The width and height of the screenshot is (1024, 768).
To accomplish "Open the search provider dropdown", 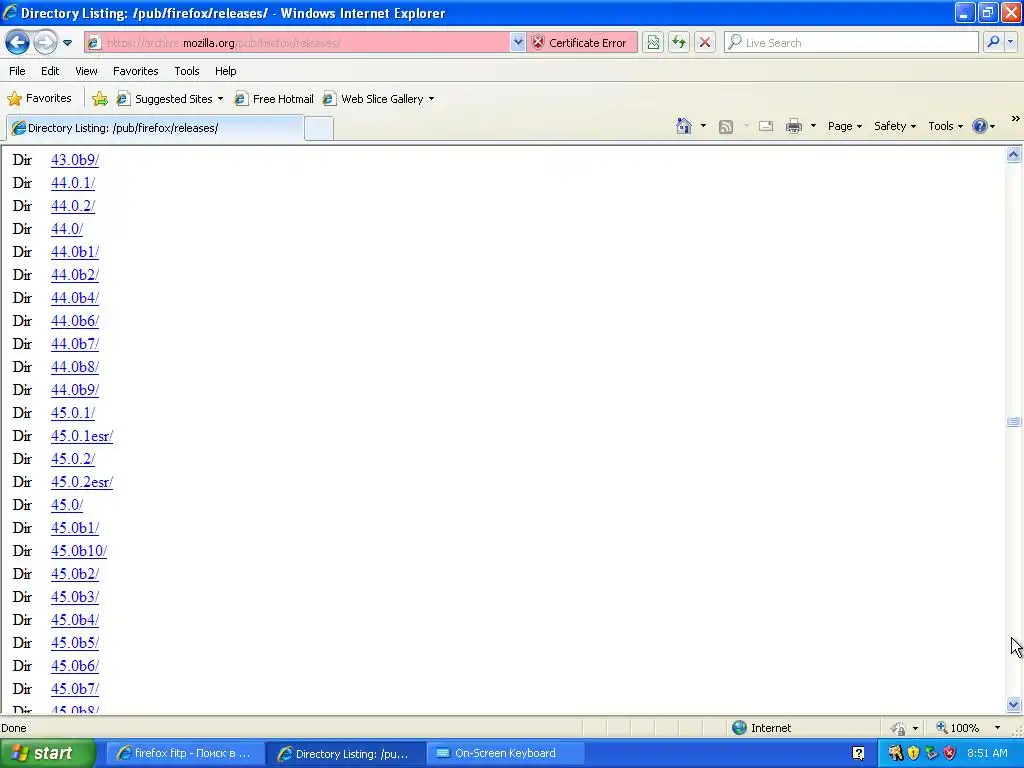I will point(1011,42).
